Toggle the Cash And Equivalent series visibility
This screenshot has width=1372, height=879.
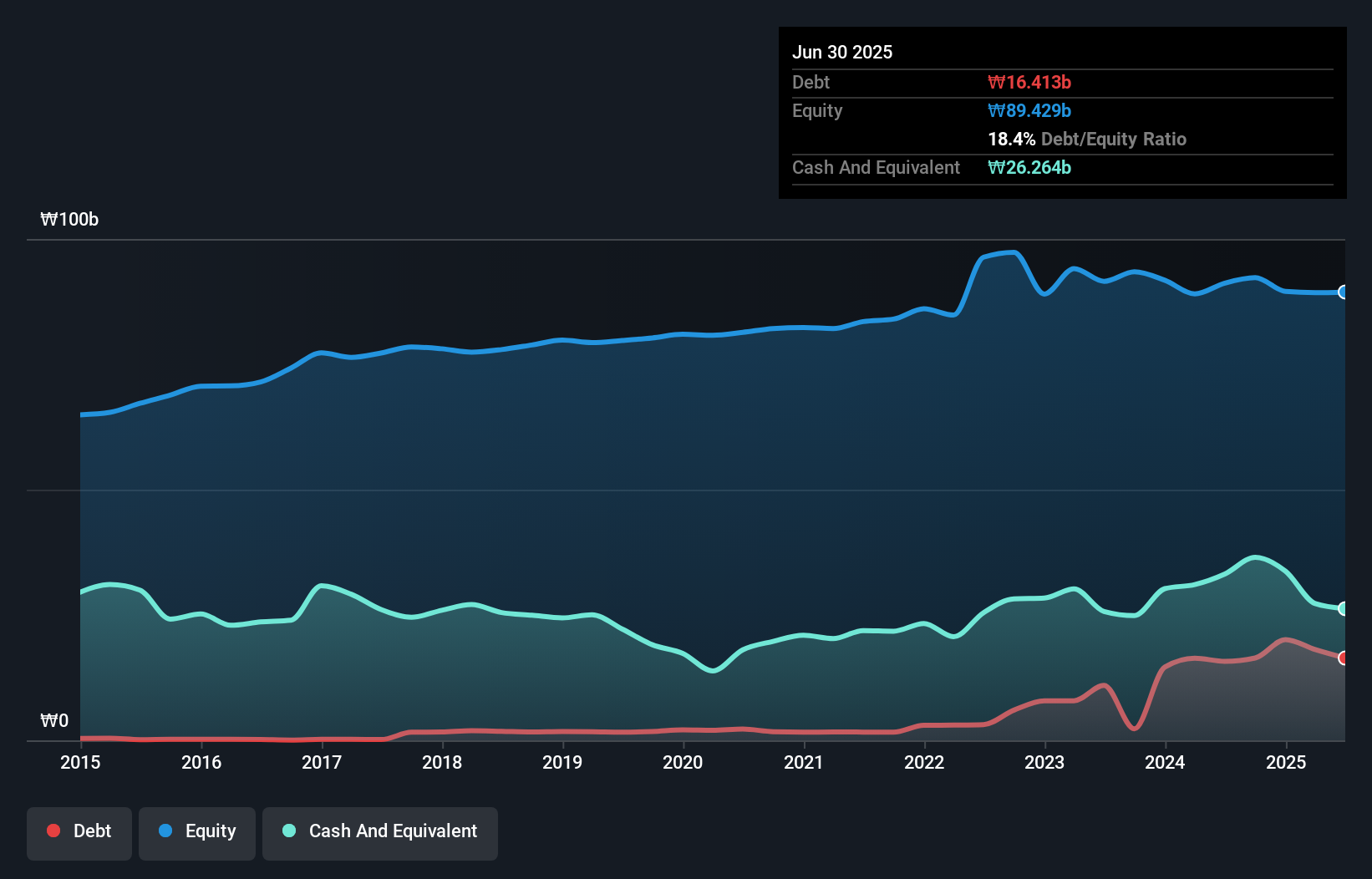380,832
